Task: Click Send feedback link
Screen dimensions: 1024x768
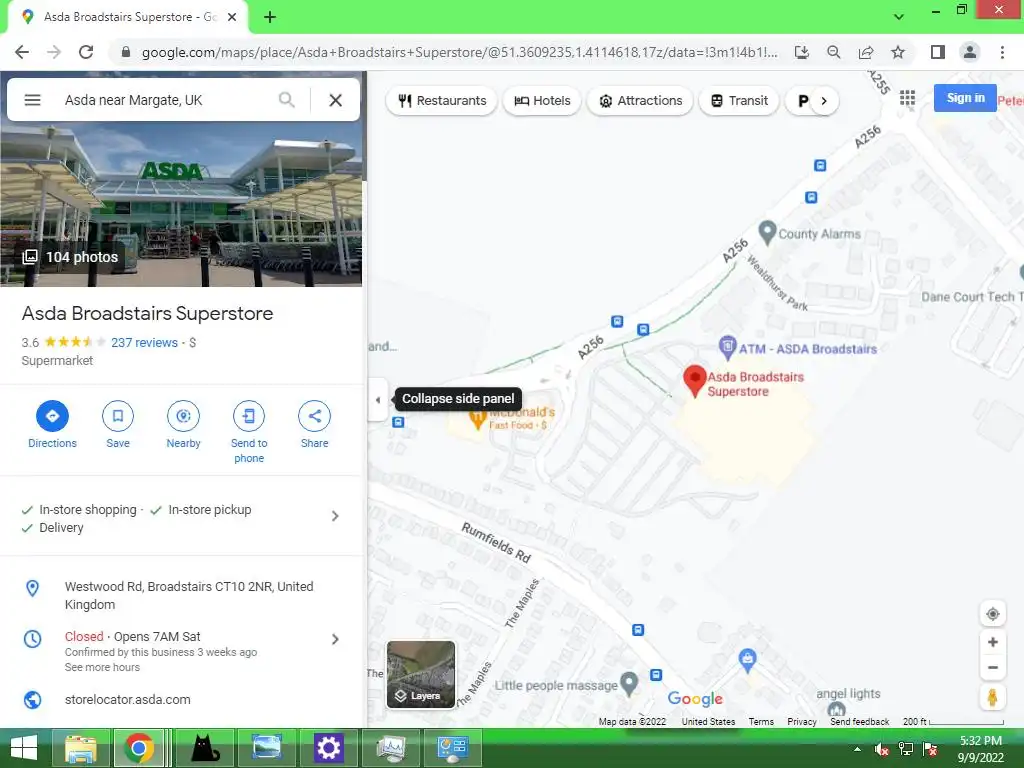Action: tap(859, 722)
